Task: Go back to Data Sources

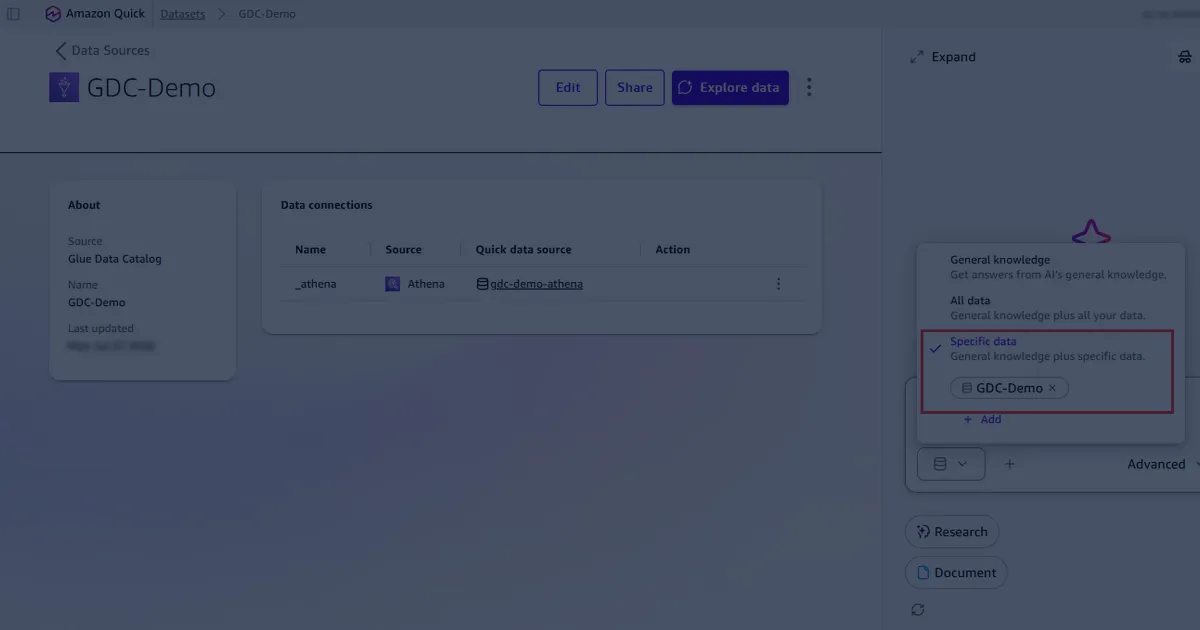Action: [102, 50]
